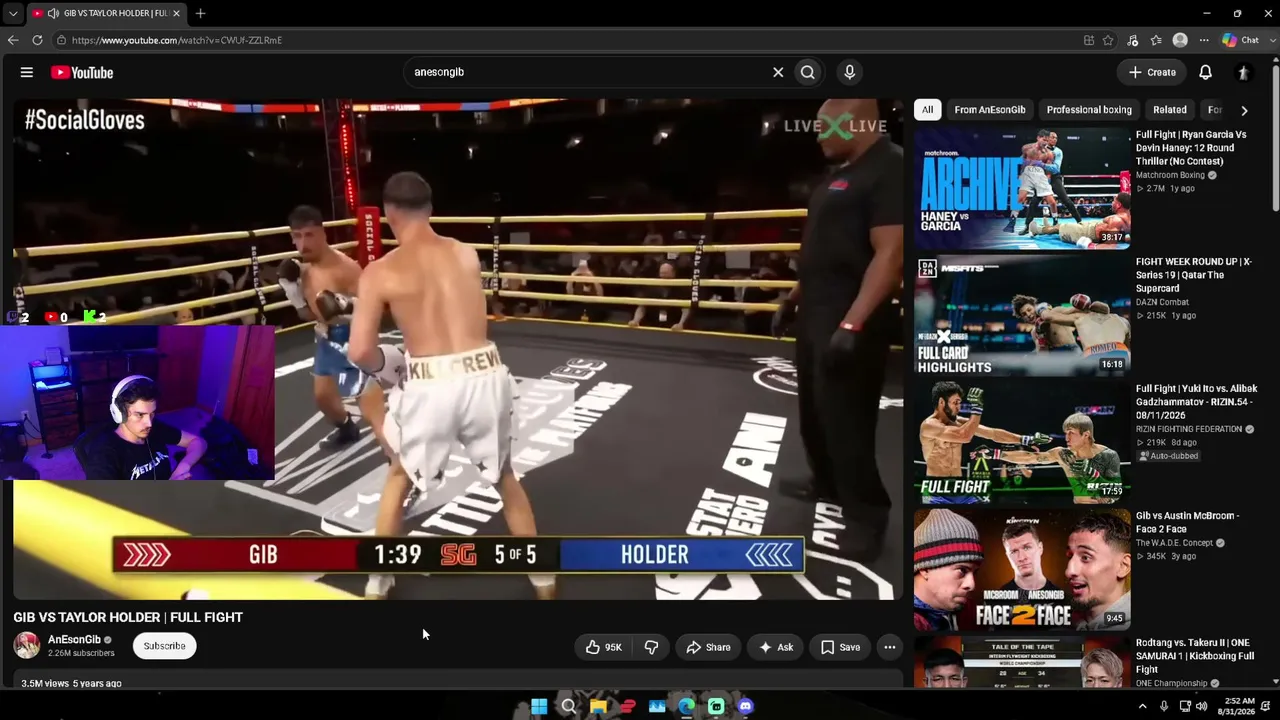Open the browser tab list dropdown
The width and height of the screenshot is (1280, 720).
click(13, 14)
